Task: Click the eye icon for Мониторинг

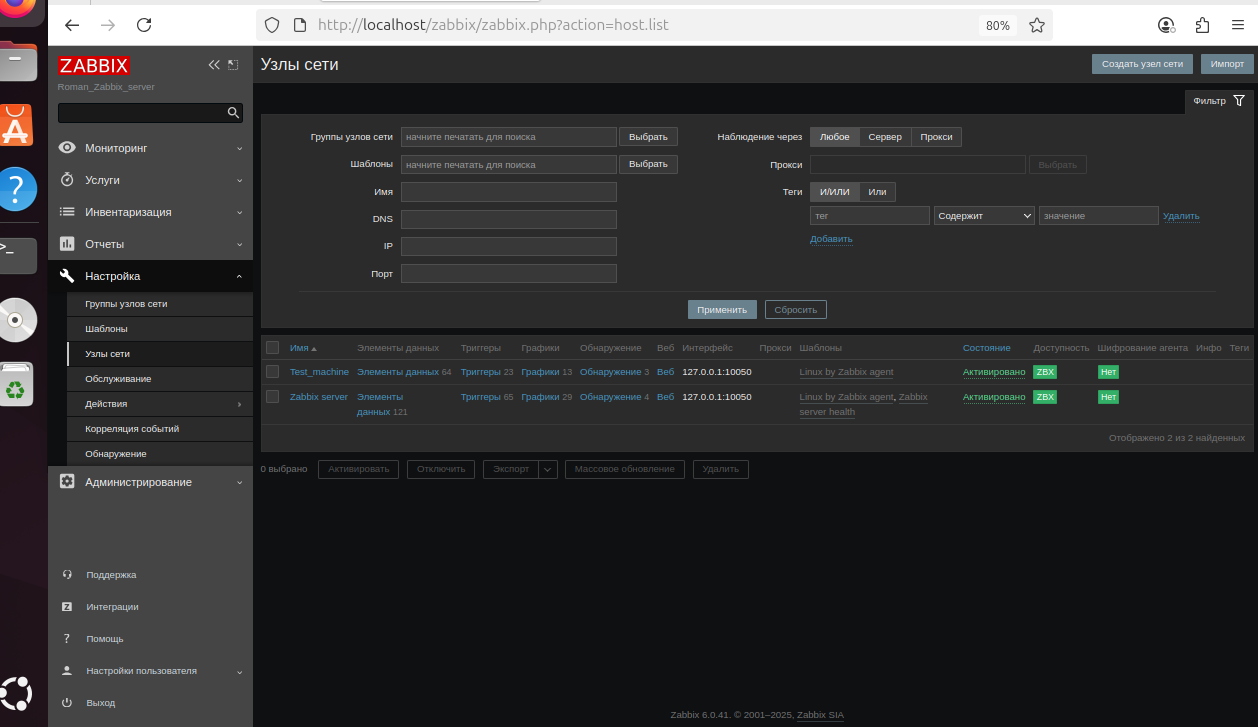Action: (67, 148)
